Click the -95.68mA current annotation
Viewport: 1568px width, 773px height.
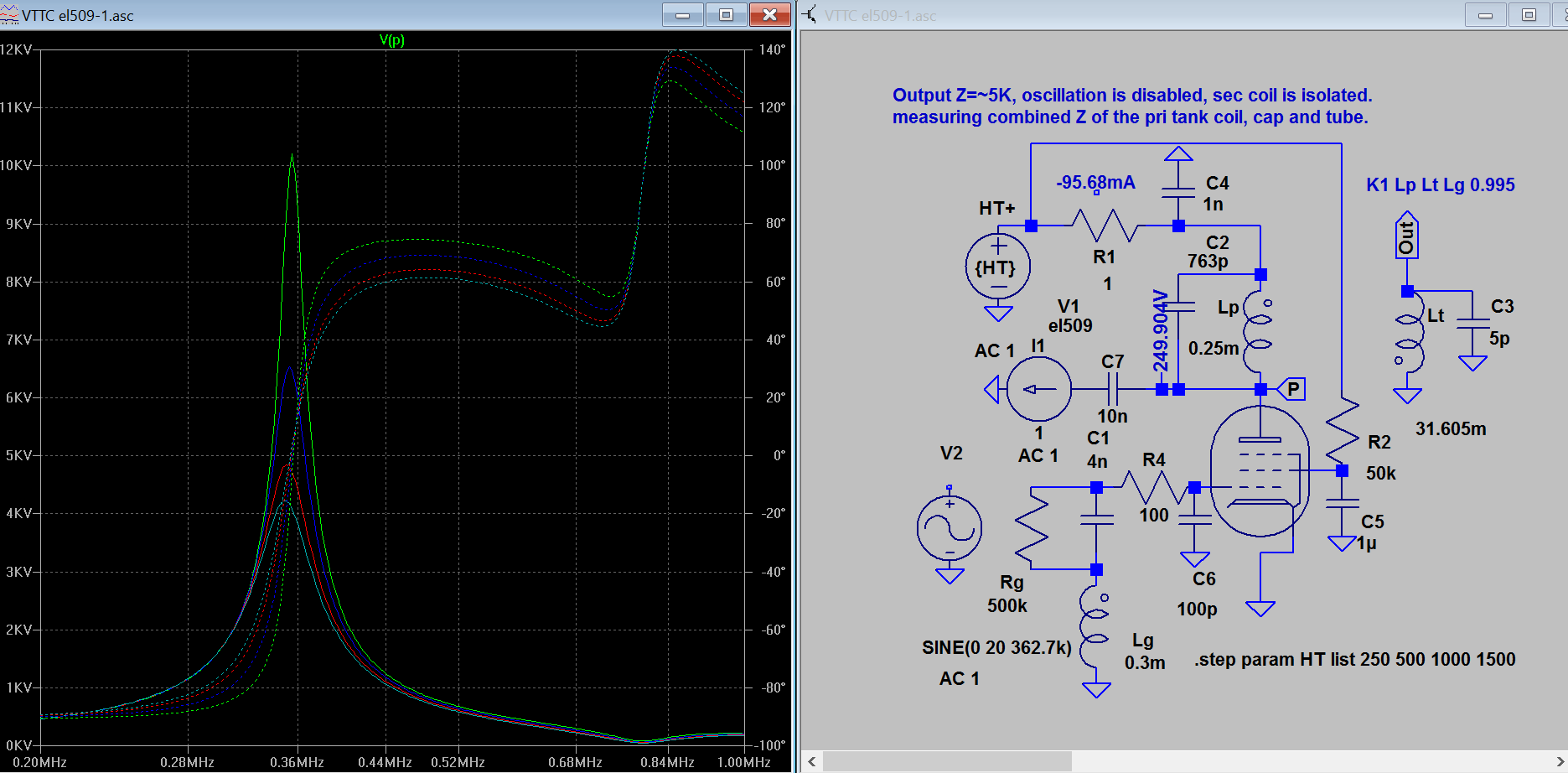tap(1095, 183)
